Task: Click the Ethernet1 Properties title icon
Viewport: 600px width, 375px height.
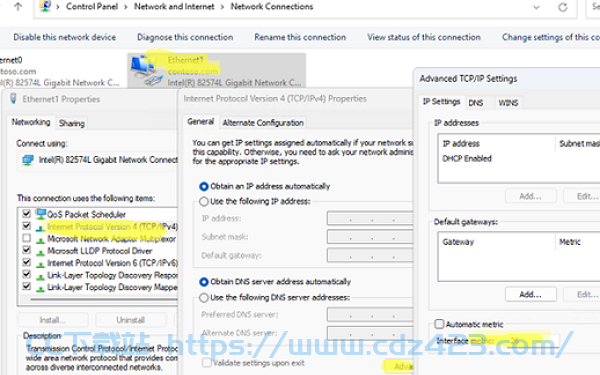Action: [13, 99]
